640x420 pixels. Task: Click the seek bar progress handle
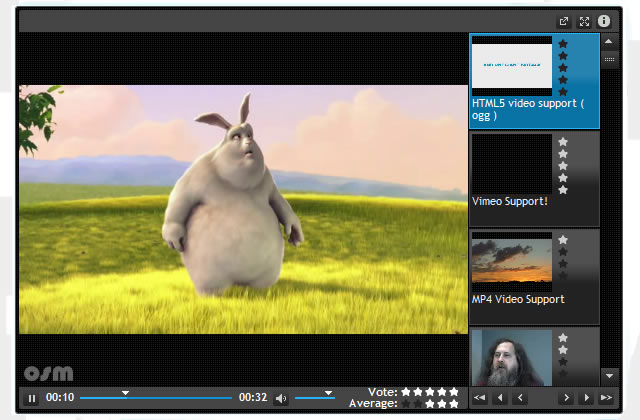pos(125,393)
